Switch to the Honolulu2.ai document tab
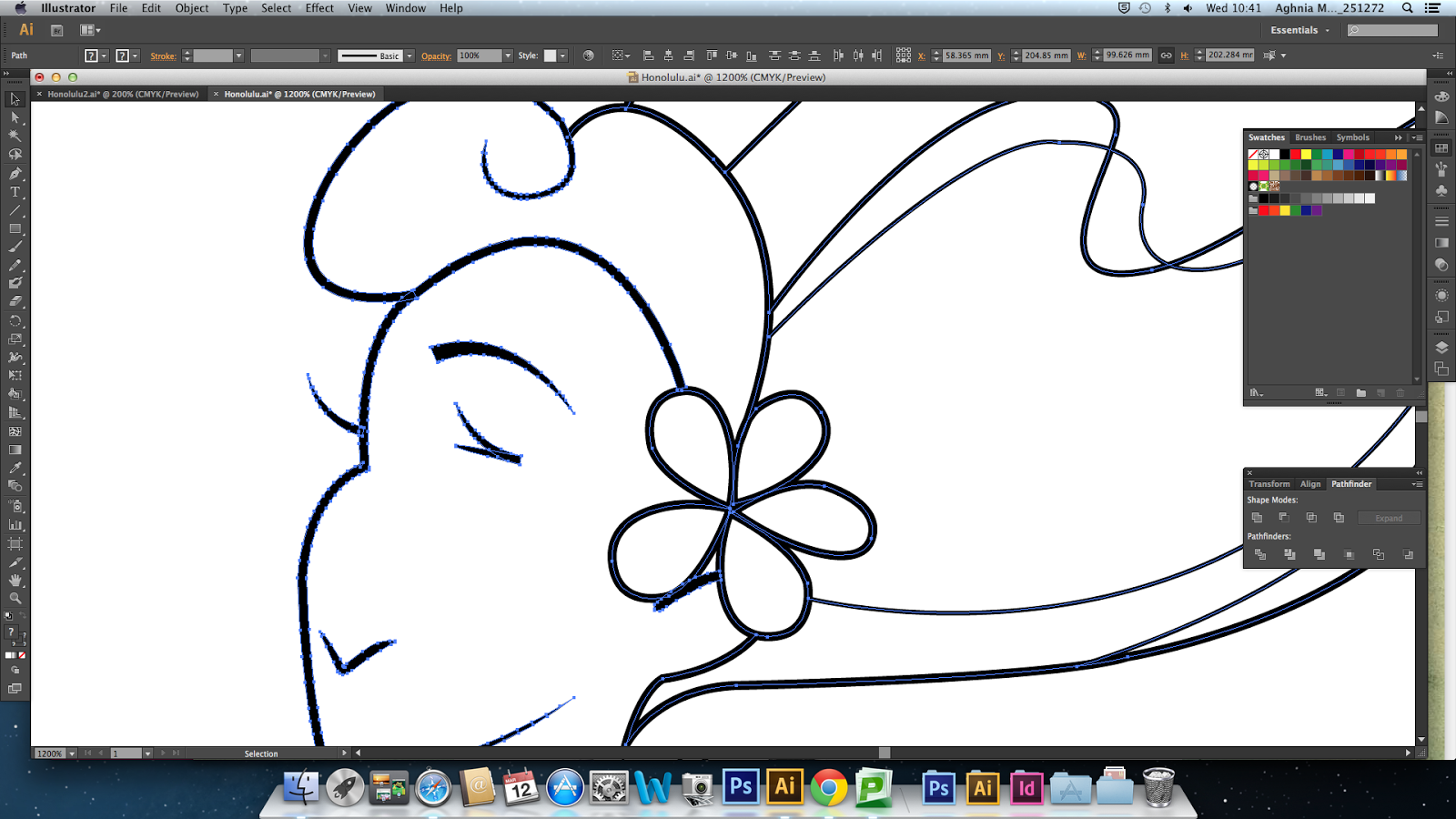 123,94
